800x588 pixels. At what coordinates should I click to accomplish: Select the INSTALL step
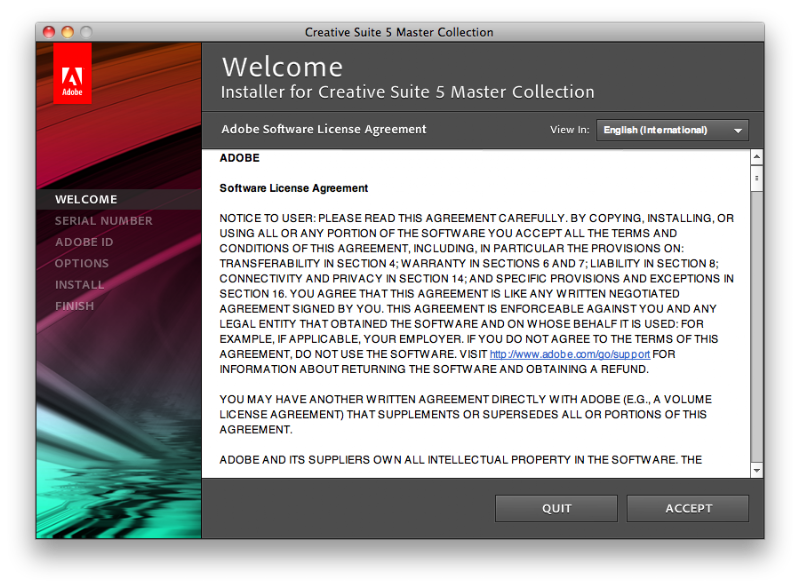(x=80, y=285)
